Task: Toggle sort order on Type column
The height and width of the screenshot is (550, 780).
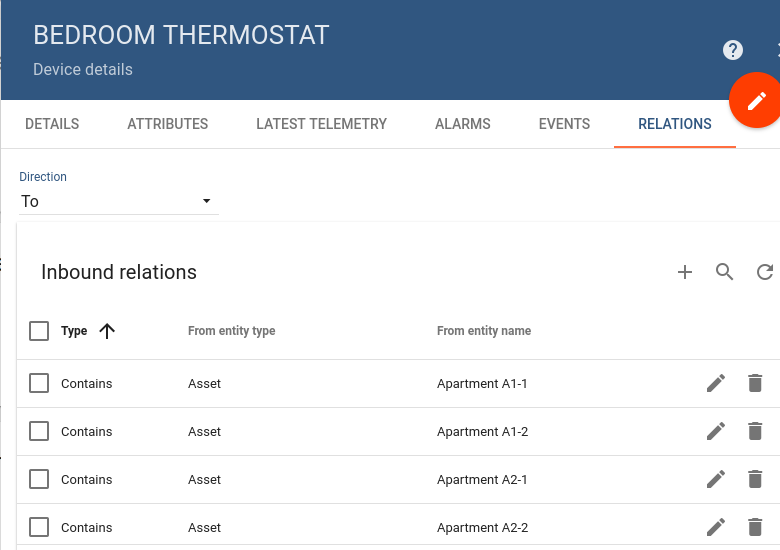Action: point(75,331)
